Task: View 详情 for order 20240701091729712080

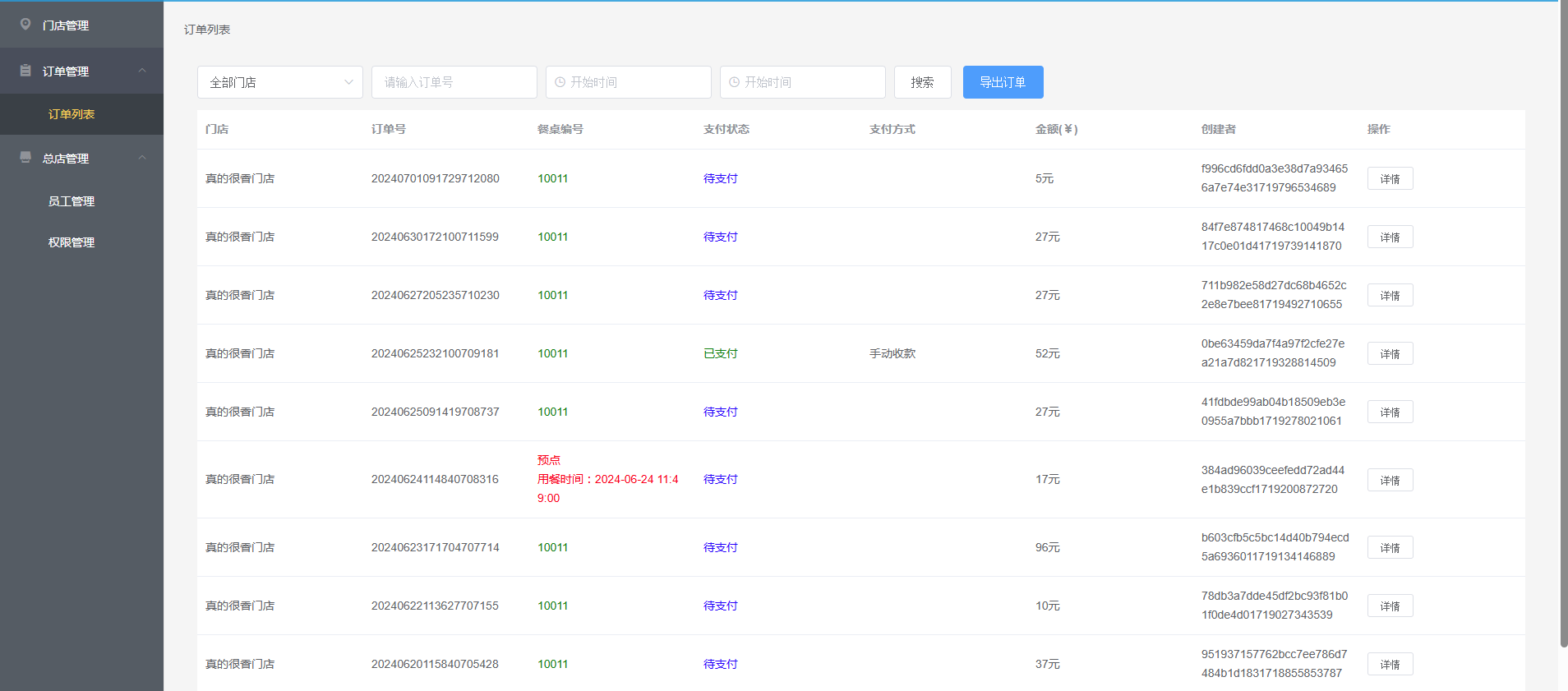Action: pyautogui.click(x=1390, y=179)
